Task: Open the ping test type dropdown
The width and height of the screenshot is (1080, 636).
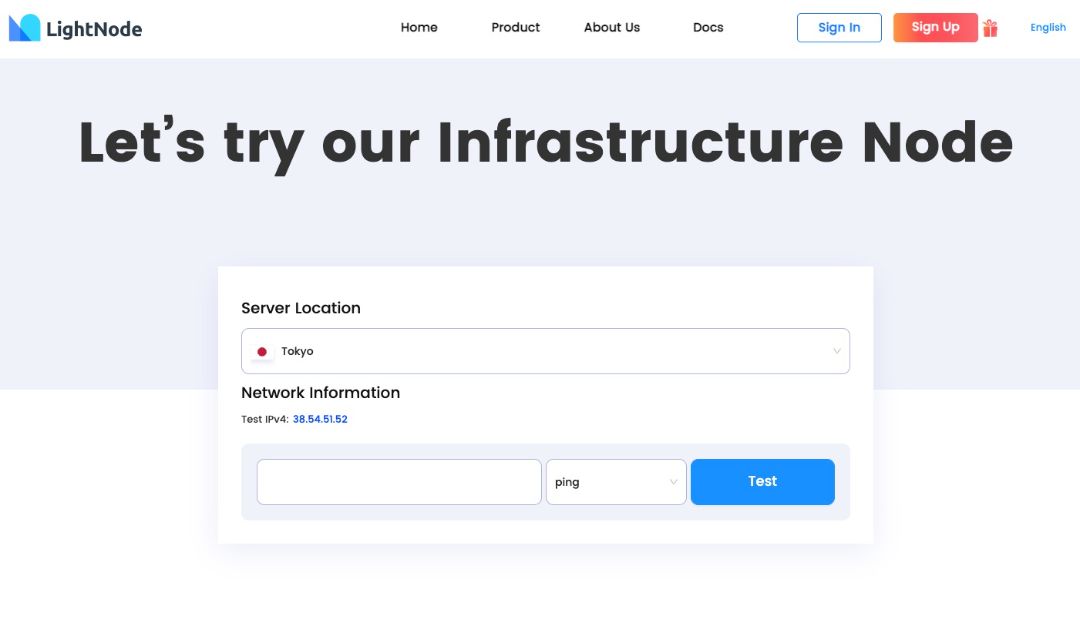Action: click(615, 482)
